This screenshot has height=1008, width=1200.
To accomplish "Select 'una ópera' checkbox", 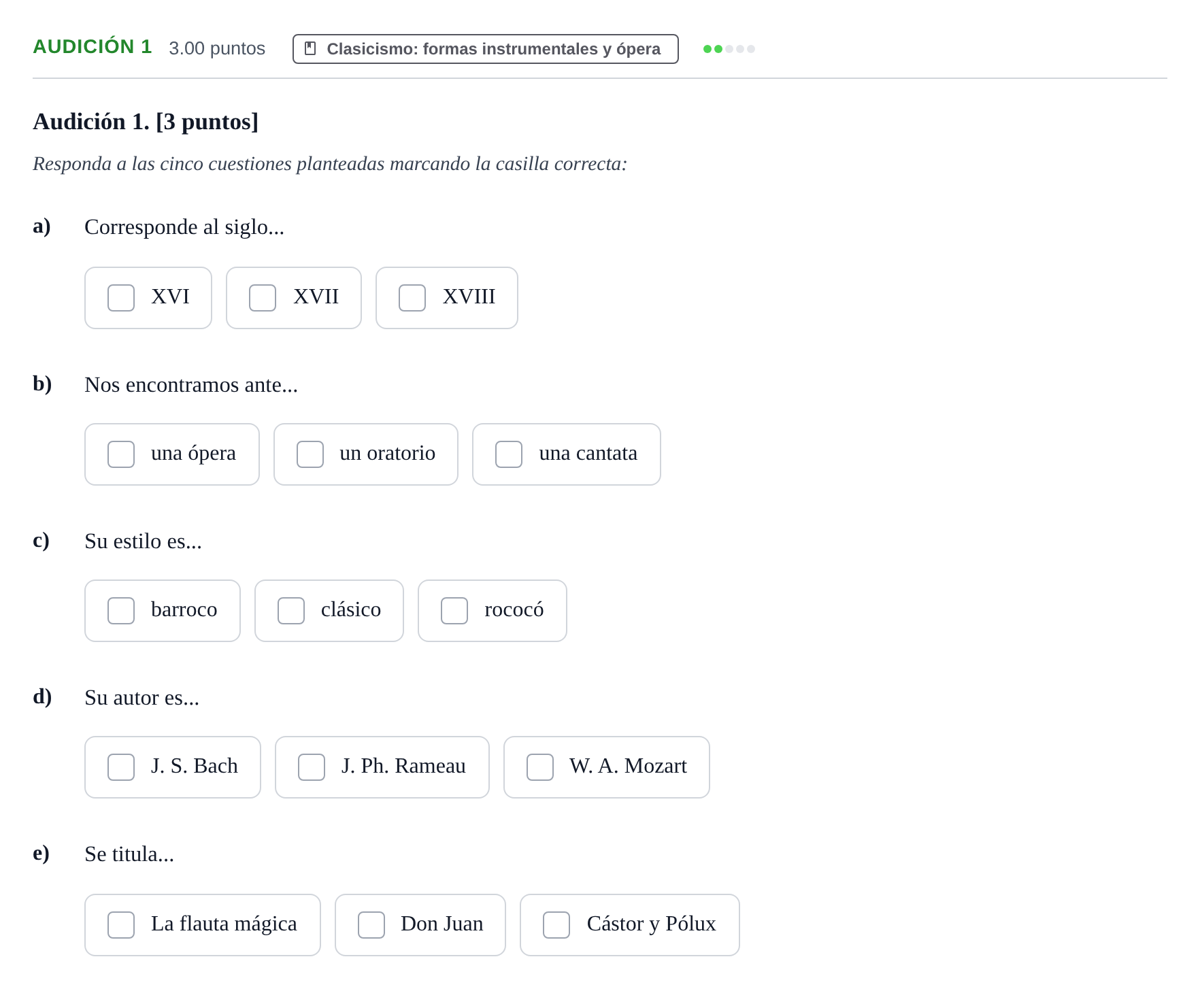I will point(121,454).
